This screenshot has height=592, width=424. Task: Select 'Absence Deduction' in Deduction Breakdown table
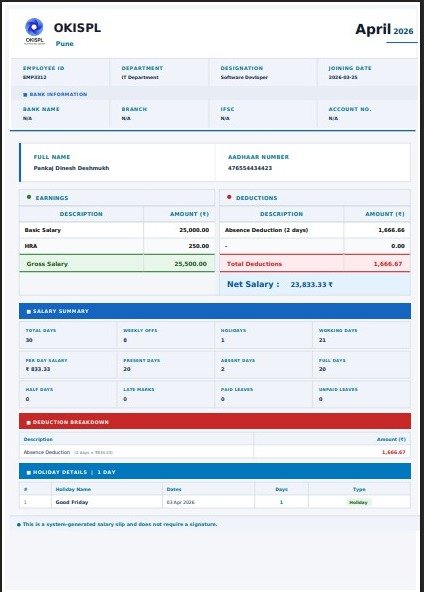(x=47, y=452)
